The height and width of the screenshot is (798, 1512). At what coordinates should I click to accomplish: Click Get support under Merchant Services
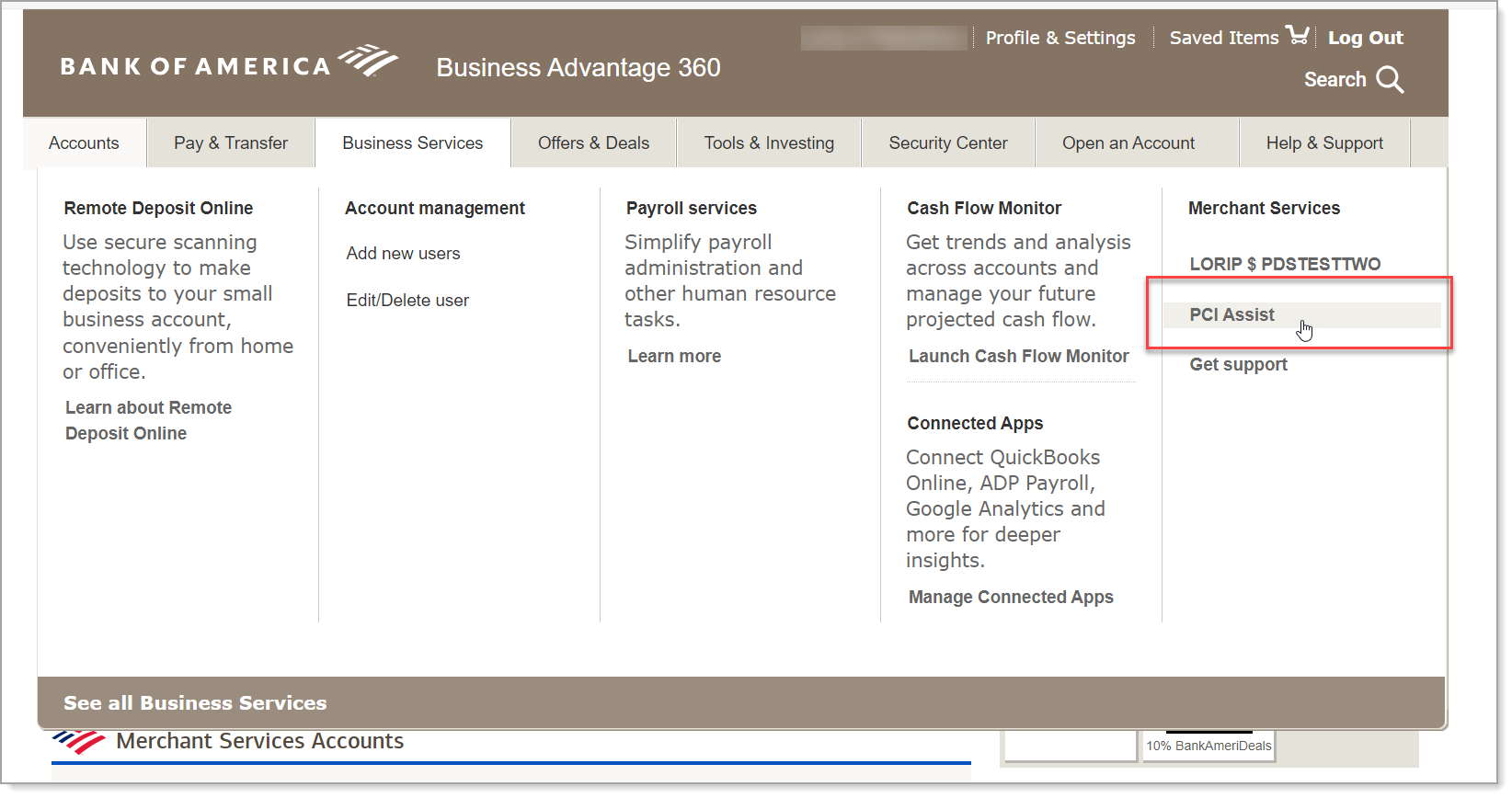[1238, 364]
